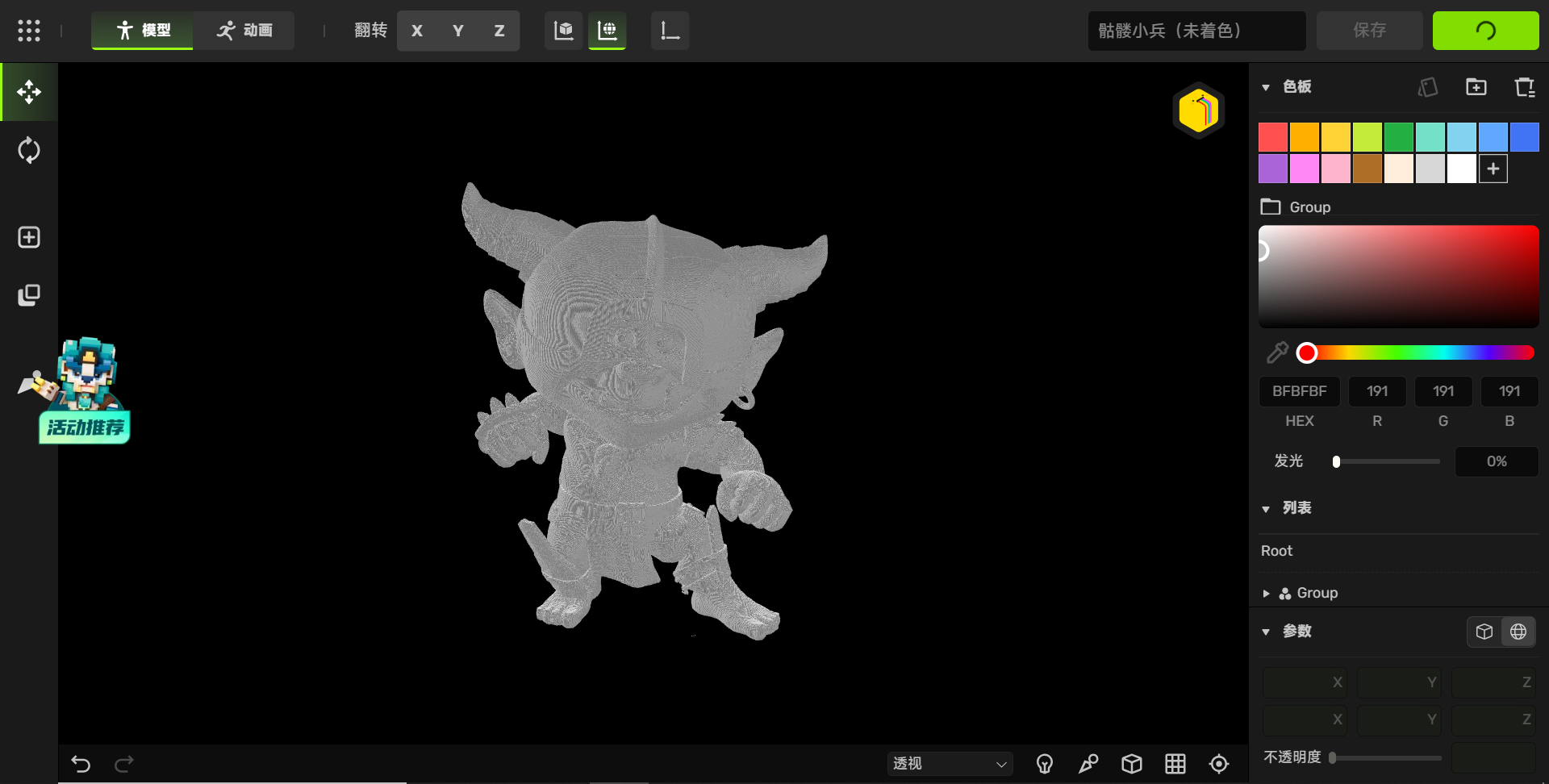Expand the Group tree item
Viewport: 1549px width, 784px height.
[1266, 594]
